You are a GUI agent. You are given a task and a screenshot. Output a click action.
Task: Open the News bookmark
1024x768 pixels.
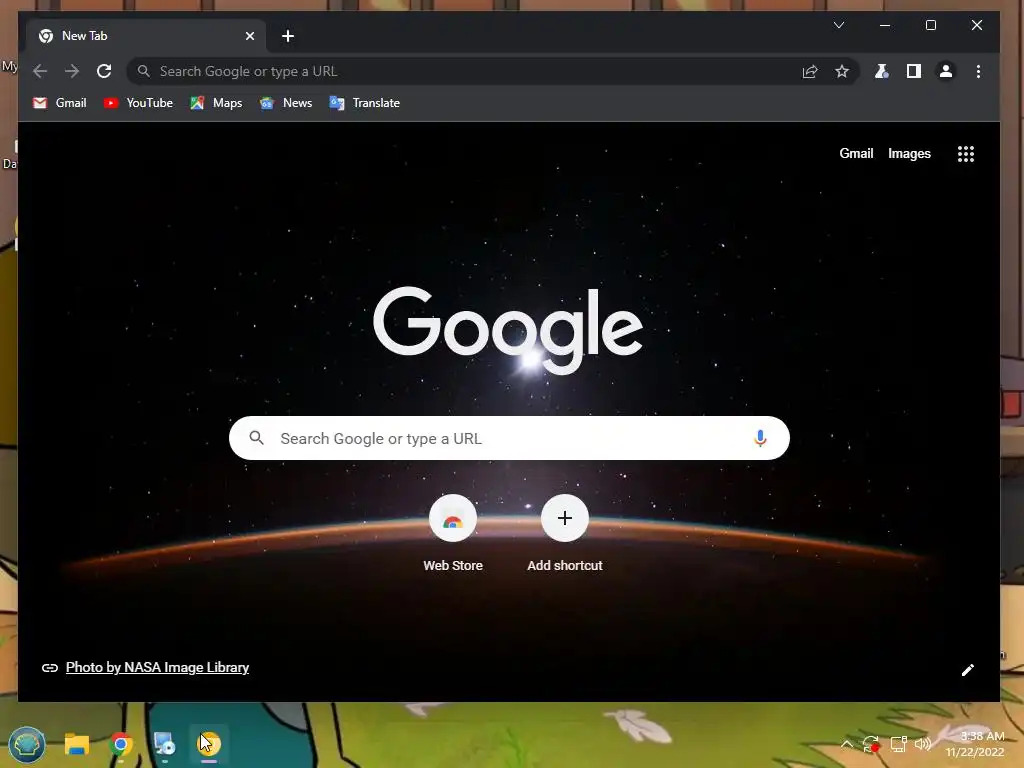[285, 103]
